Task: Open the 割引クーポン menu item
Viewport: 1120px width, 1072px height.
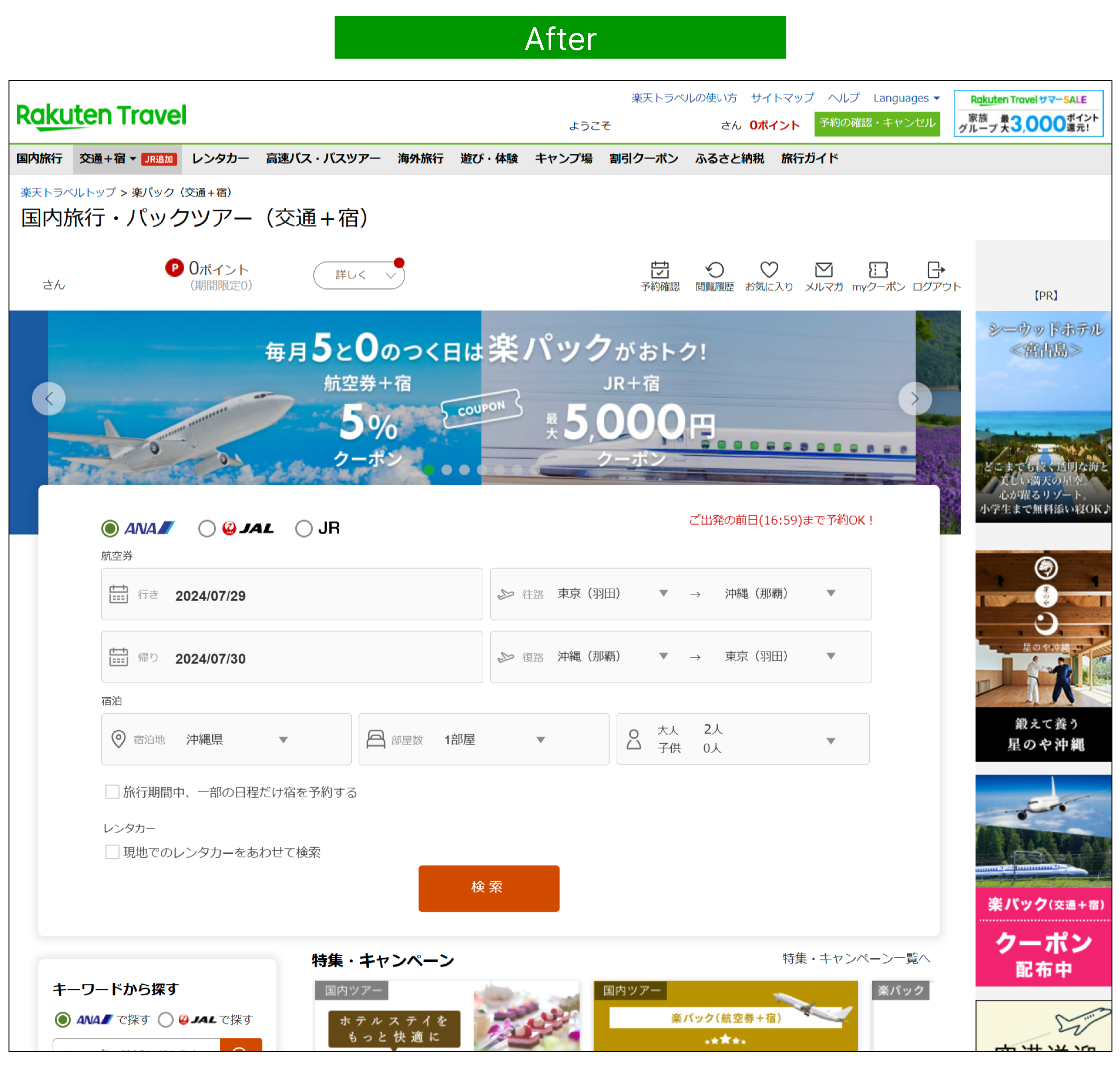Action: click(643, 158)
